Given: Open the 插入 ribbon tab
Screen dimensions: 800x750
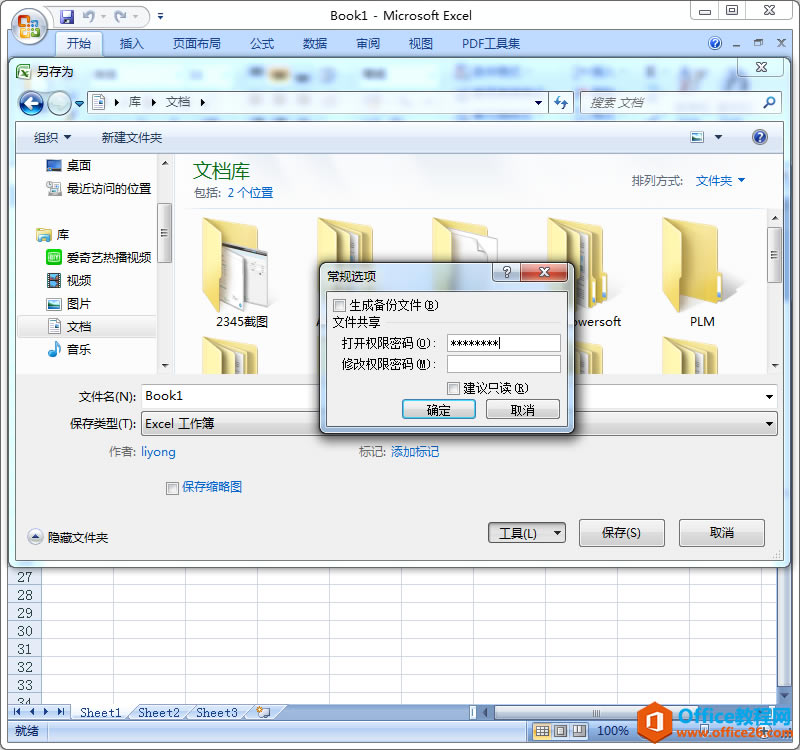Looking at the screenshot, I should (x=132, y=44).
